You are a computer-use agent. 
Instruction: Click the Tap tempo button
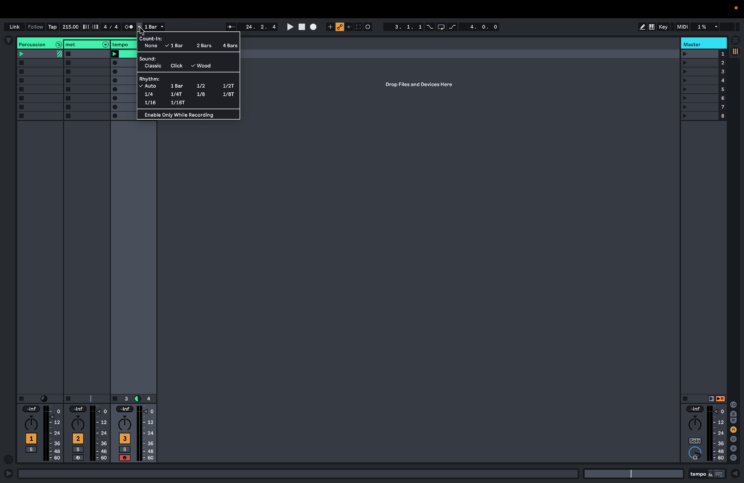52,27
